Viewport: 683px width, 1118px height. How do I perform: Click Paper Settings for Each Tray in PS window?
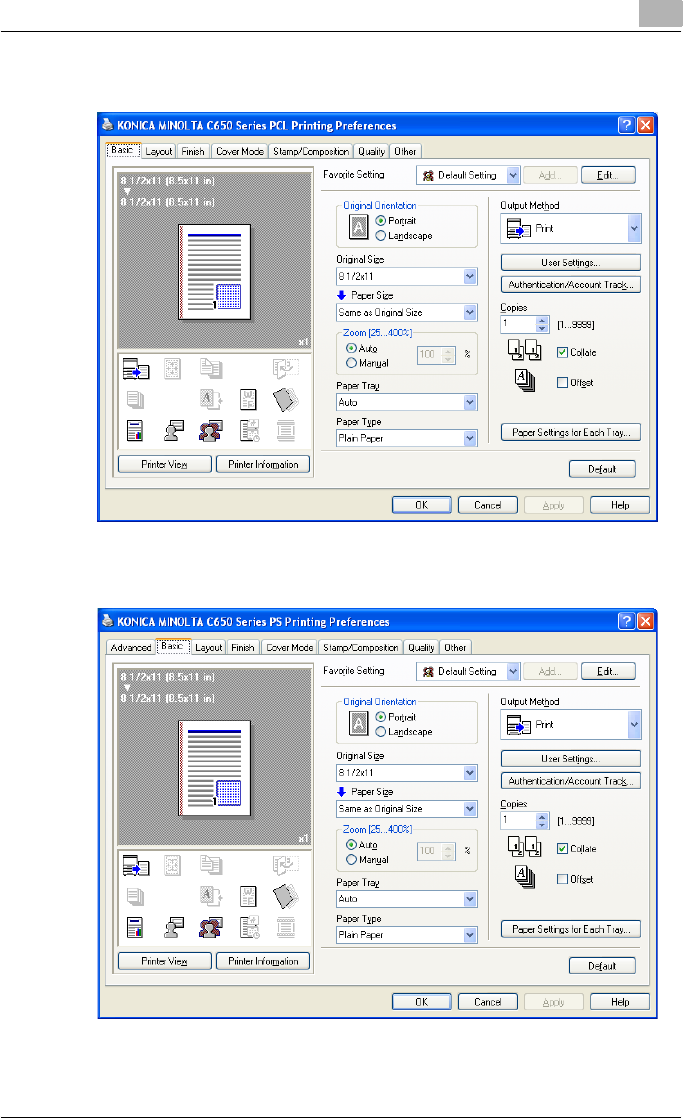[x=570, y=929]
